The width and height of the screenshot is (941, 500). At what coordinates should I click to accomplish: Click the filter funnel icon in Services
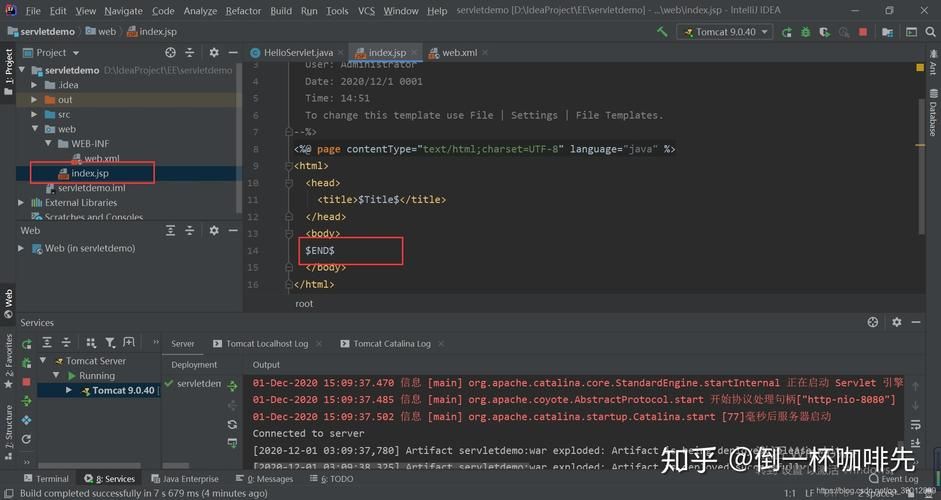110,343
